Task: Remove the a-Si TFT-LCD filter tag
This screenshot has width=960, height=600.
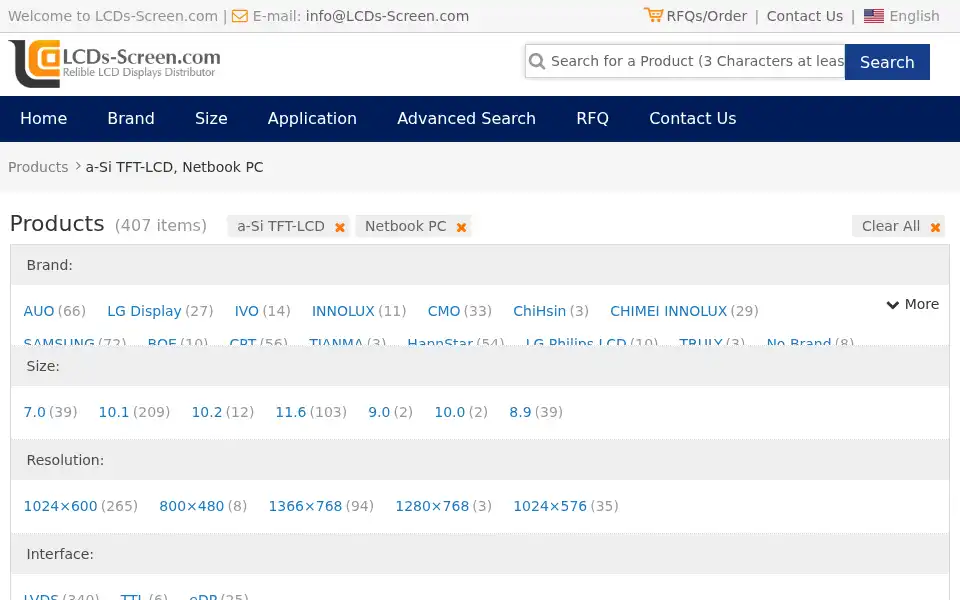Action: tap(340, 227)
